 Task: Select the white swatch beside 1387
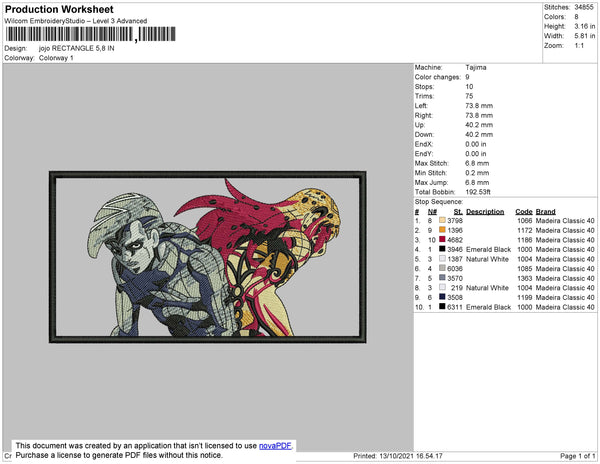tap(442, 259)
